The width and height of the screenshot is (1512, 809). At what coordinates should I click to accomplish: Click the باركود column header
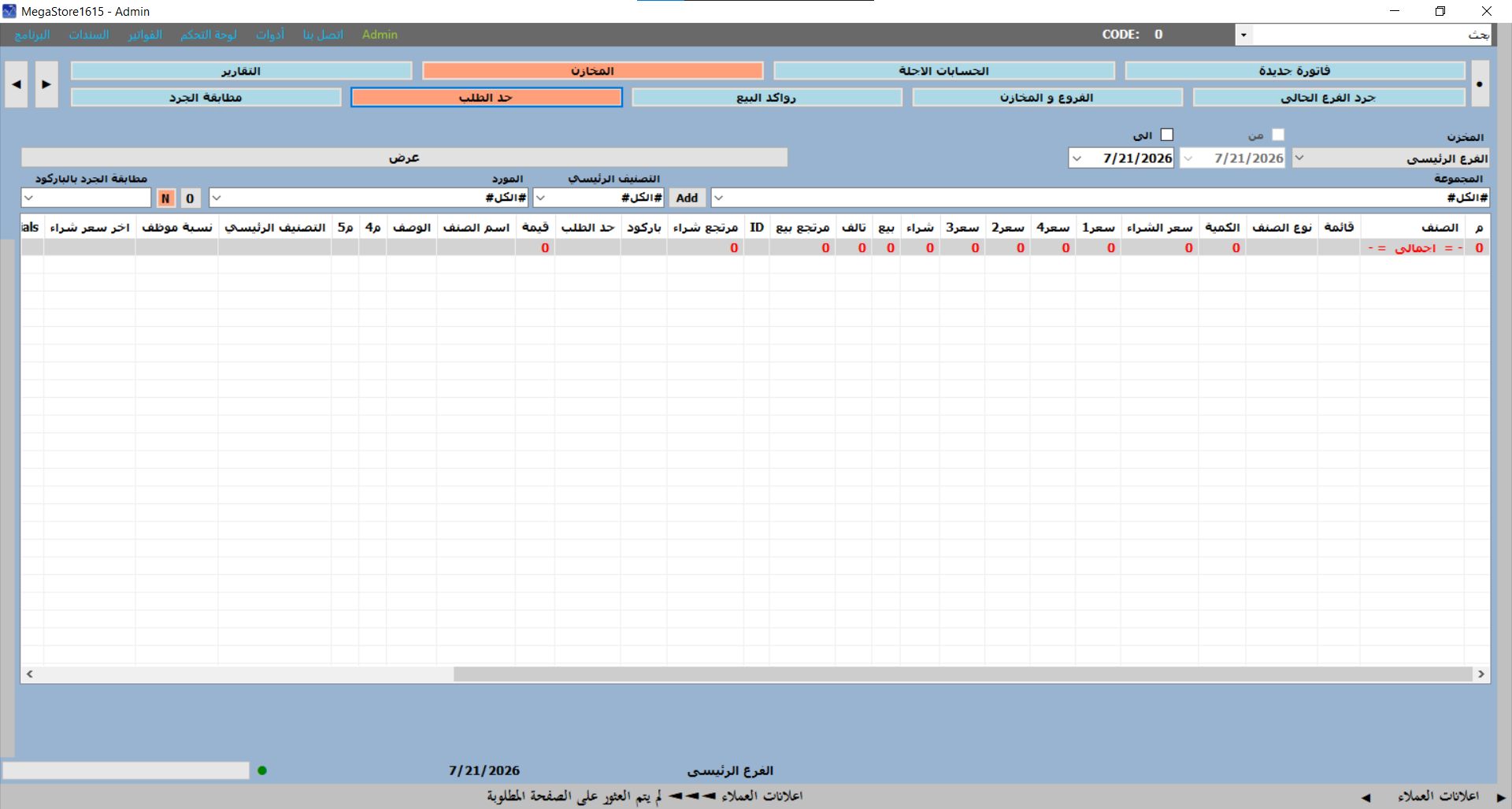click(x=643, y=228)
